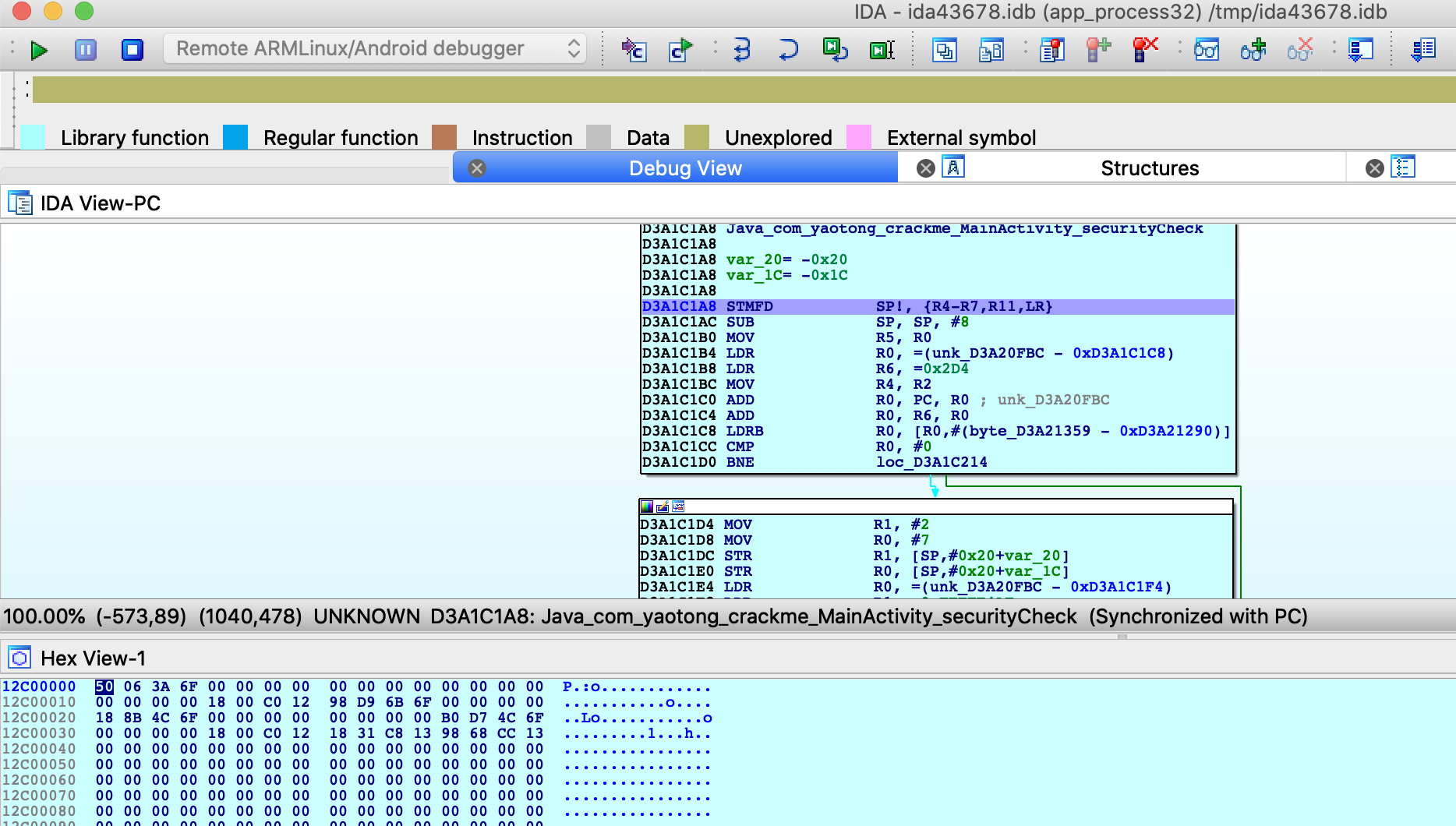Click the rightmost toolbar list icon
Viewport: 1456px width, 826px height.
(x=1422, y=50)
